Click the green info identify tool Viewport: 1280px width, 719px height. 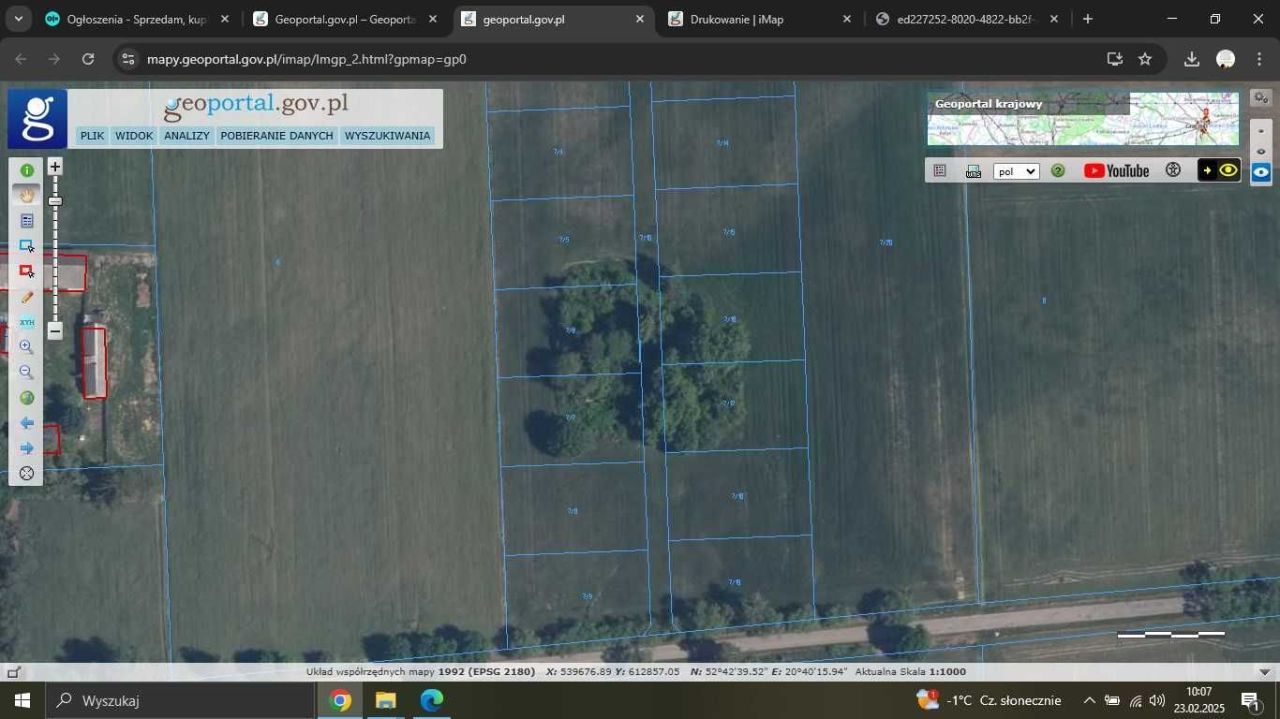(x=27, y=171)
